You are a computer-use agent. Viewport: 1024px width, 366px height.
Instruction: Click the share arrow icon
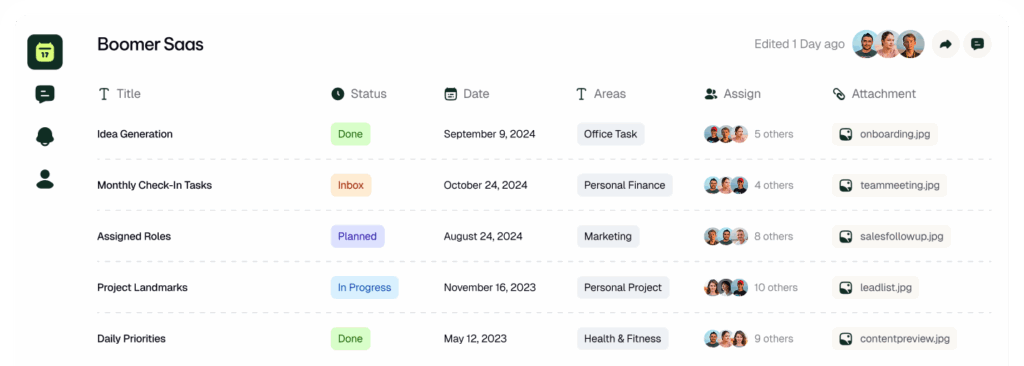click(x=945, y=44)
